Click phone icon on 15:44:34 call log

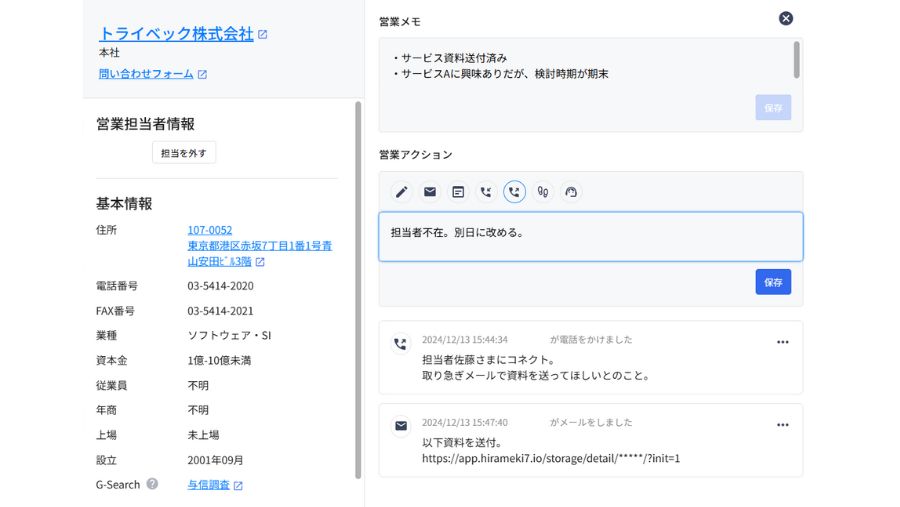pos(401,343)
